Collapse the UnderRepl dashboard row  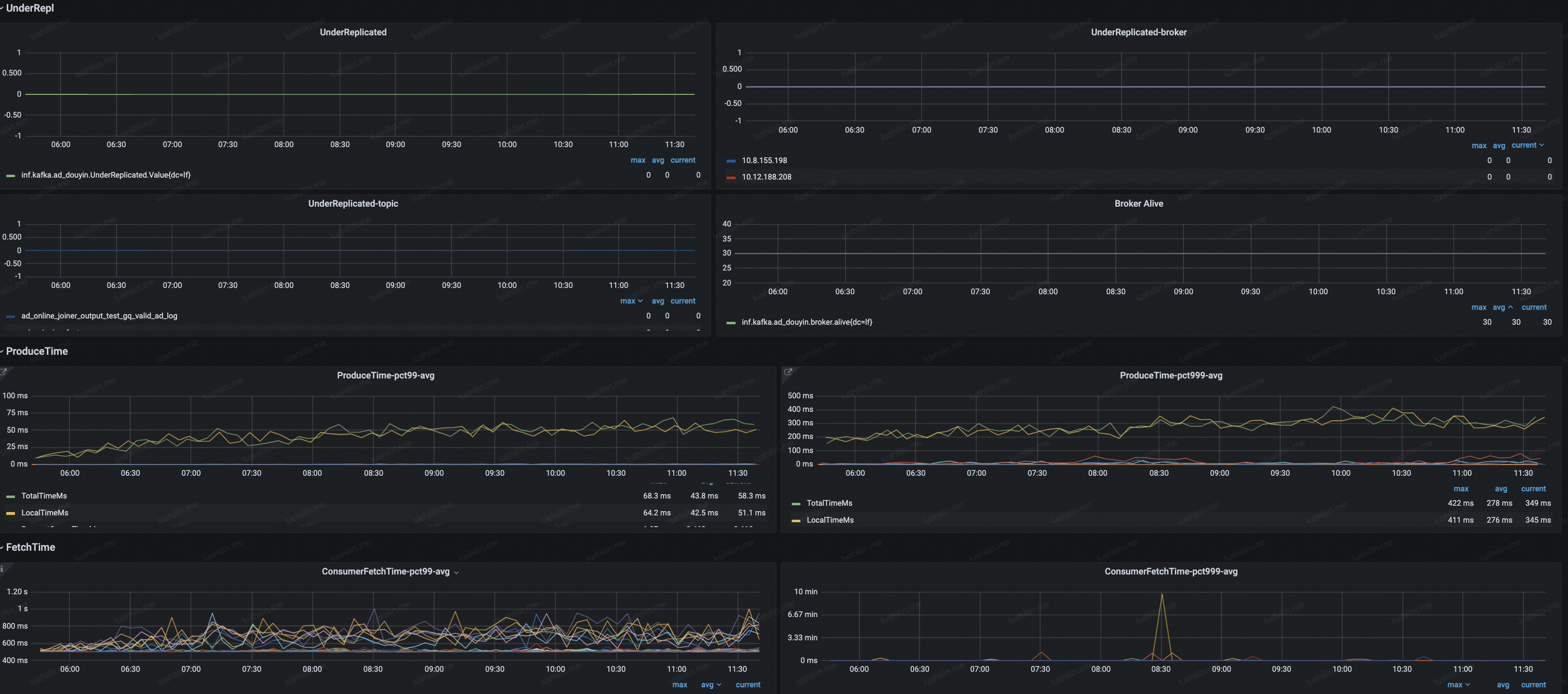click(x=29, y=8)
